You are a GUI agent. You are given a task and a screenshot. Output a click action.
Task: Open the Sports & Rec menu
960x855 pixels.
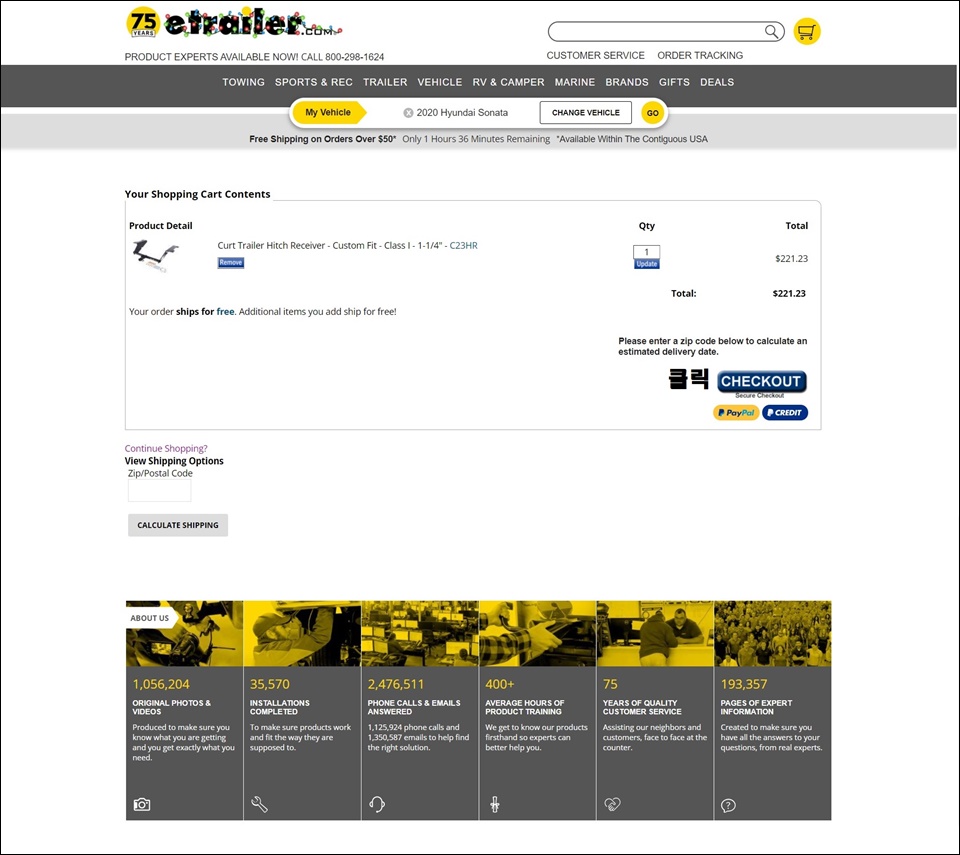[313, 82]
